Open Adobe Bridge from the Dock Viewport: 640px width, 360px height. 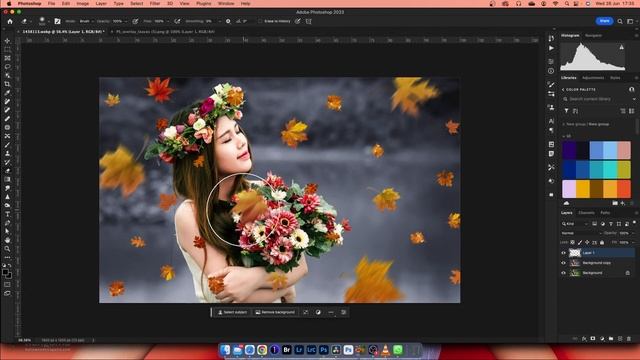point(287,350)
